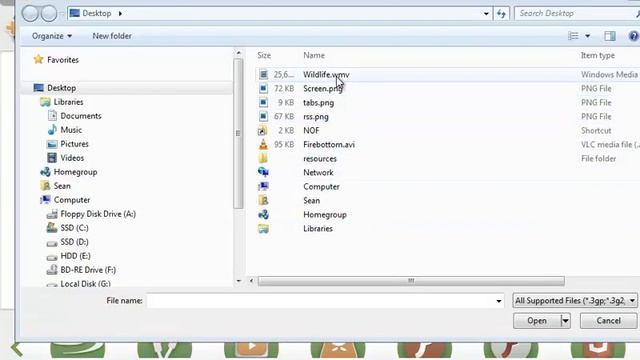The height and width of the screenshot is (360, 640).
Task: Click the horizontal scrollbar left arrow
Action: tap(251, 281)
